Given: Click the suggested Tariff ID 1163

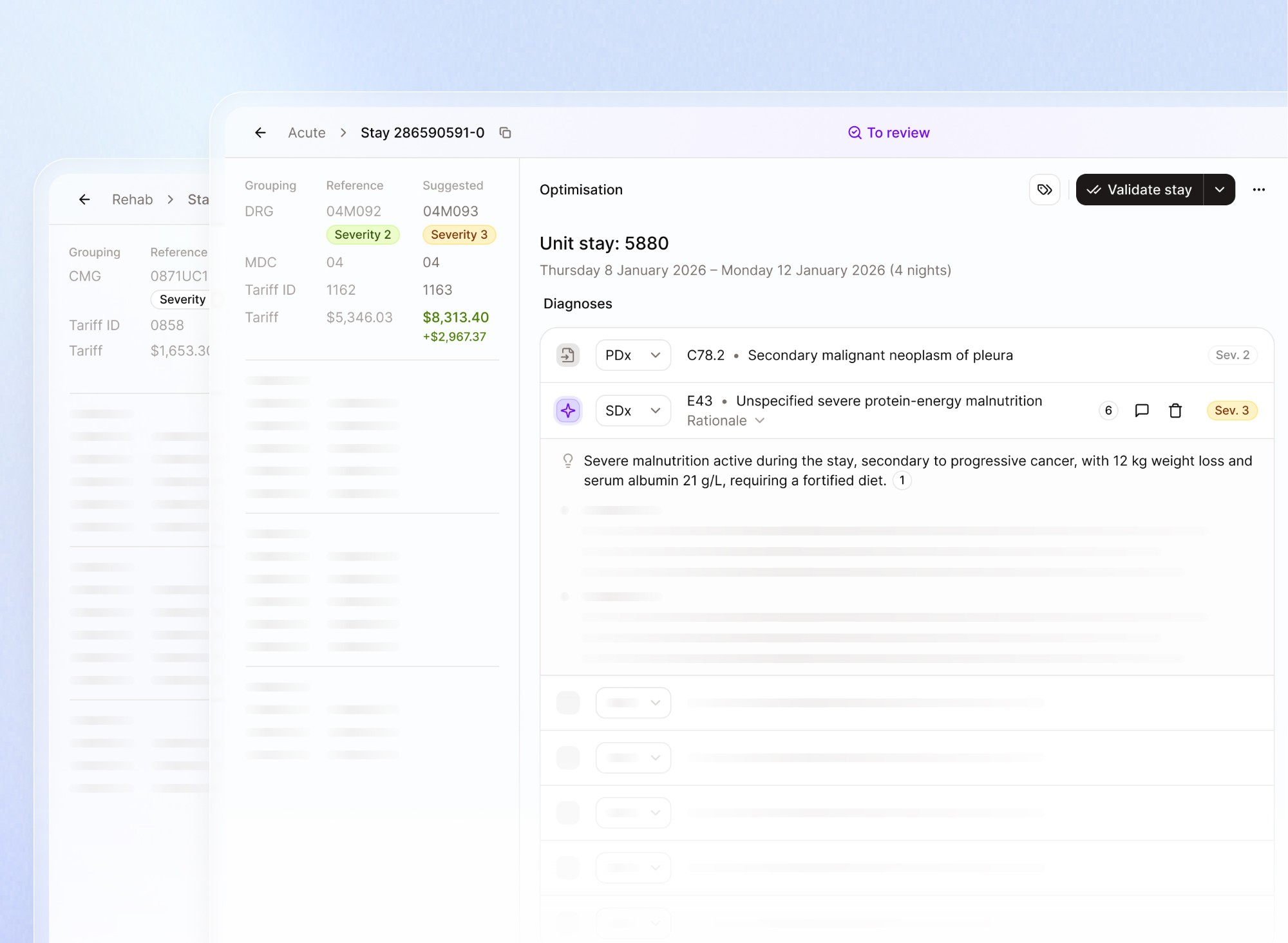Looking at the screenshot, I should click(x=437, y=290).
